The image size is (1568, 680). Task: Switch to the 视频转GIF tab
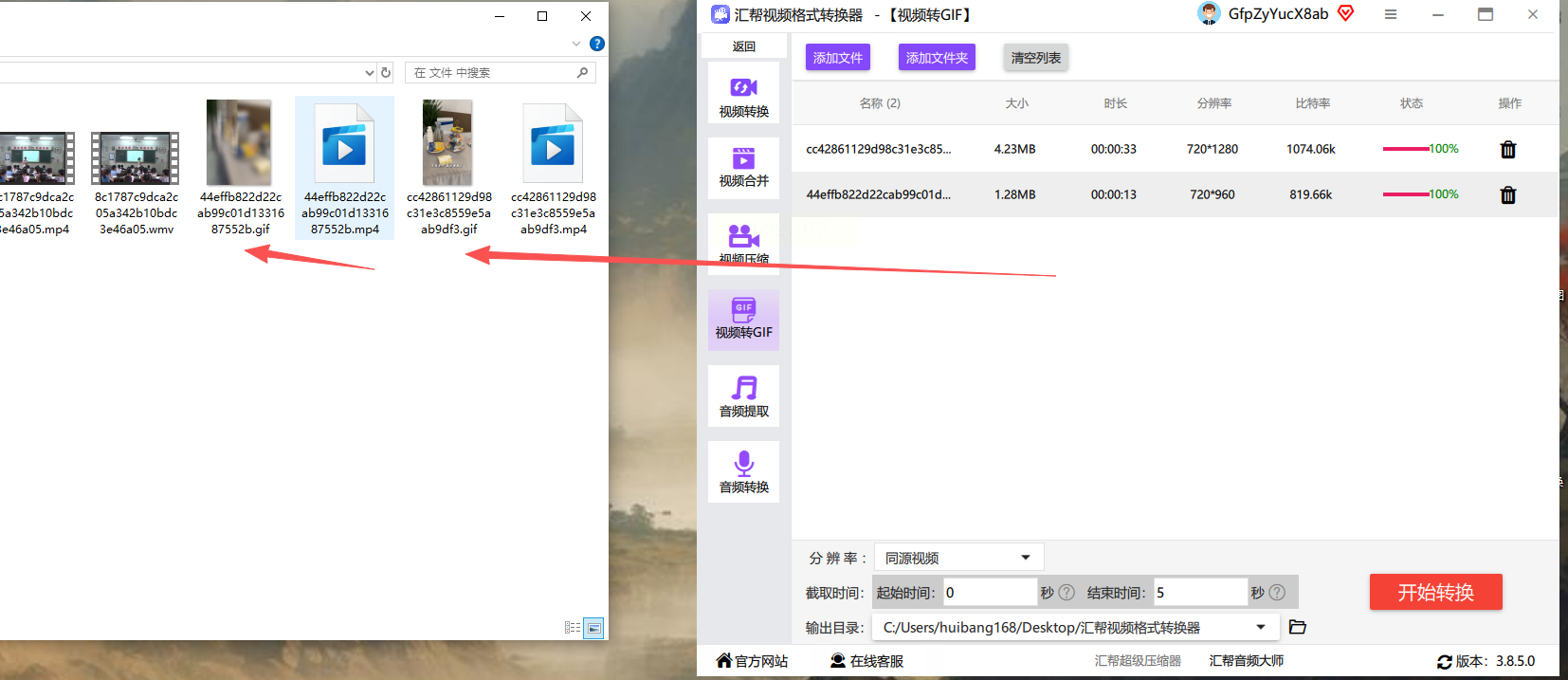743,320
